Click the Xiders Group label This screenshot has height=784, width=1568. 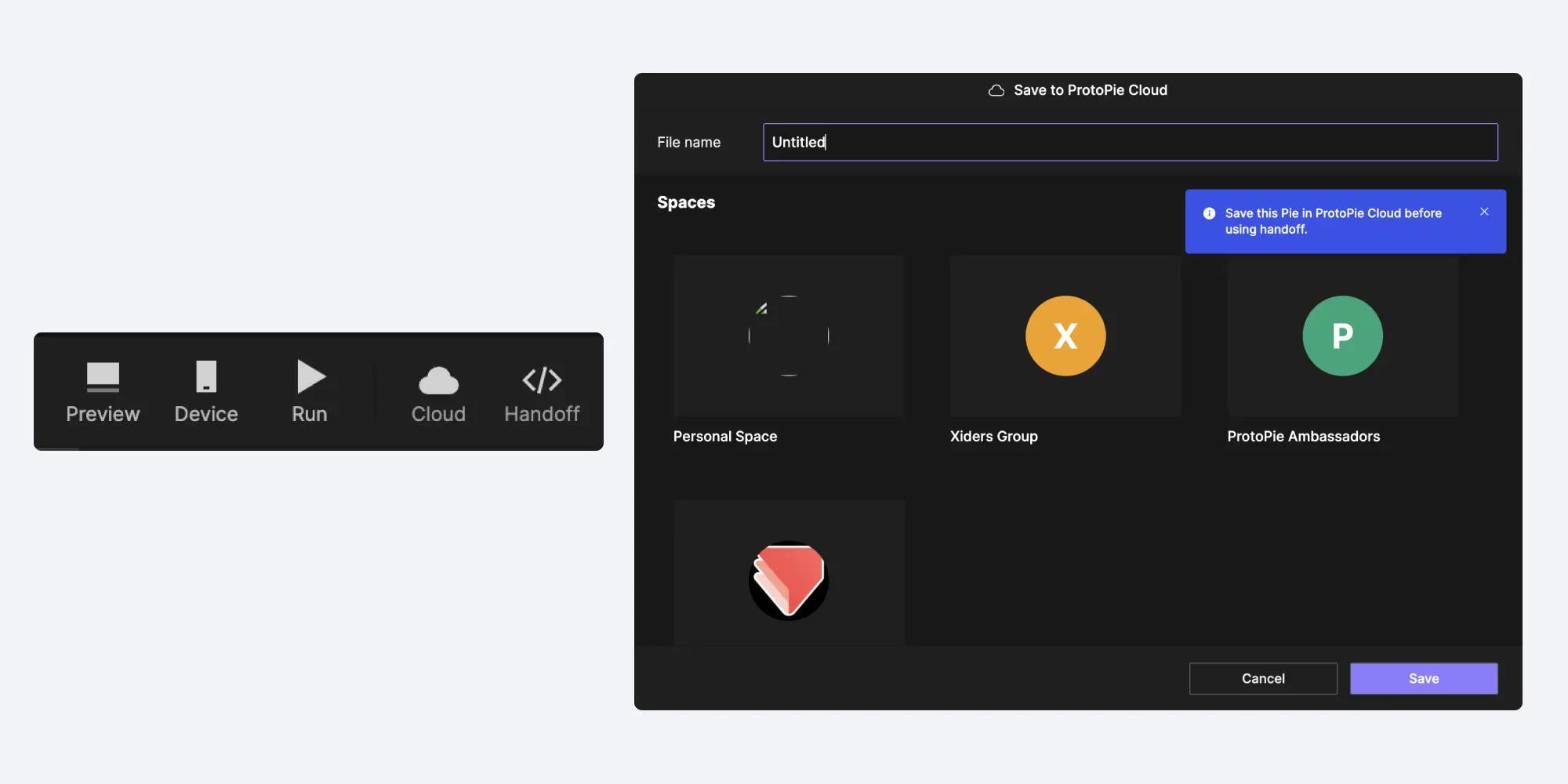click(993, 436)
